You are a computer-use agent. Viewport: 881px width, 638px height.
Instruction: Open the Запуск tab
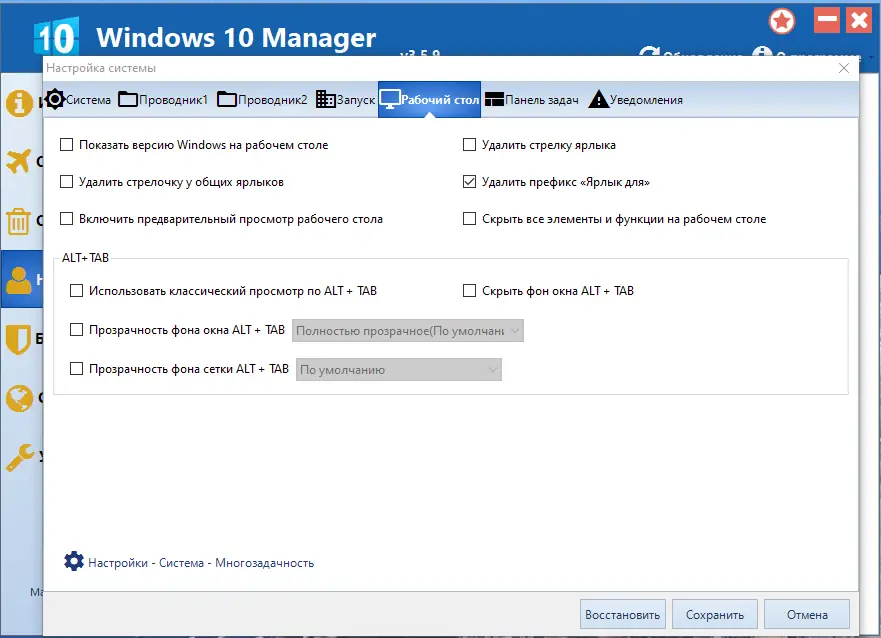[345, 99]
